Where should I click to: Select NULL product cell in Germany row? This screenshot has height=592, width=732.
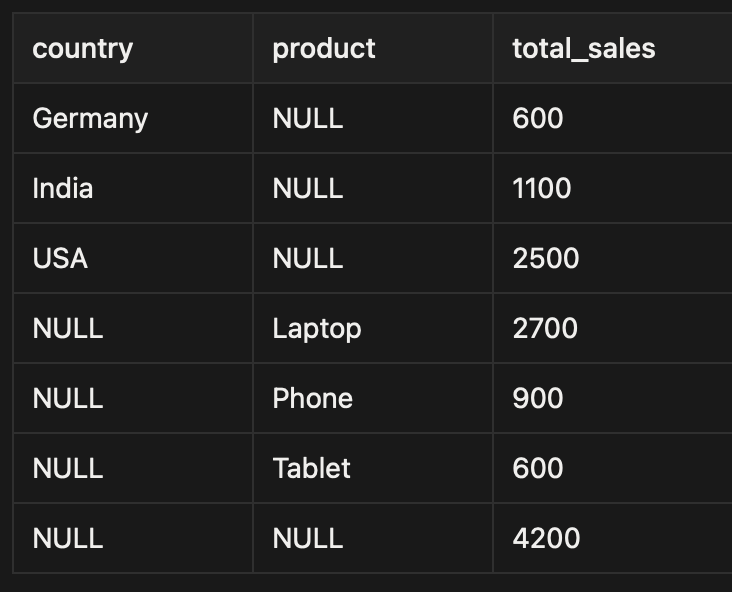[x=307, y=118]
